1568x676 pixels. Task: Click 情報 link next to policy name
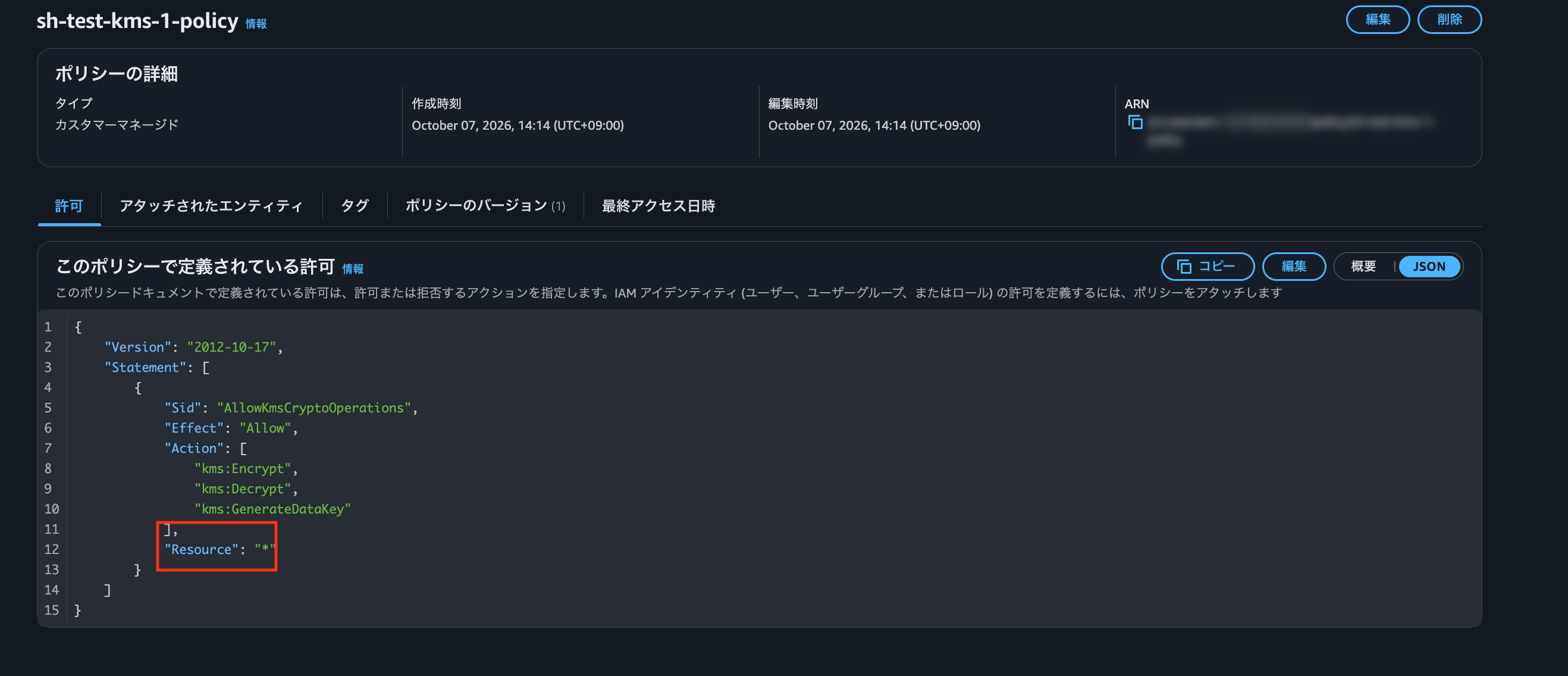pyautogui.click(x=256, y=24)
